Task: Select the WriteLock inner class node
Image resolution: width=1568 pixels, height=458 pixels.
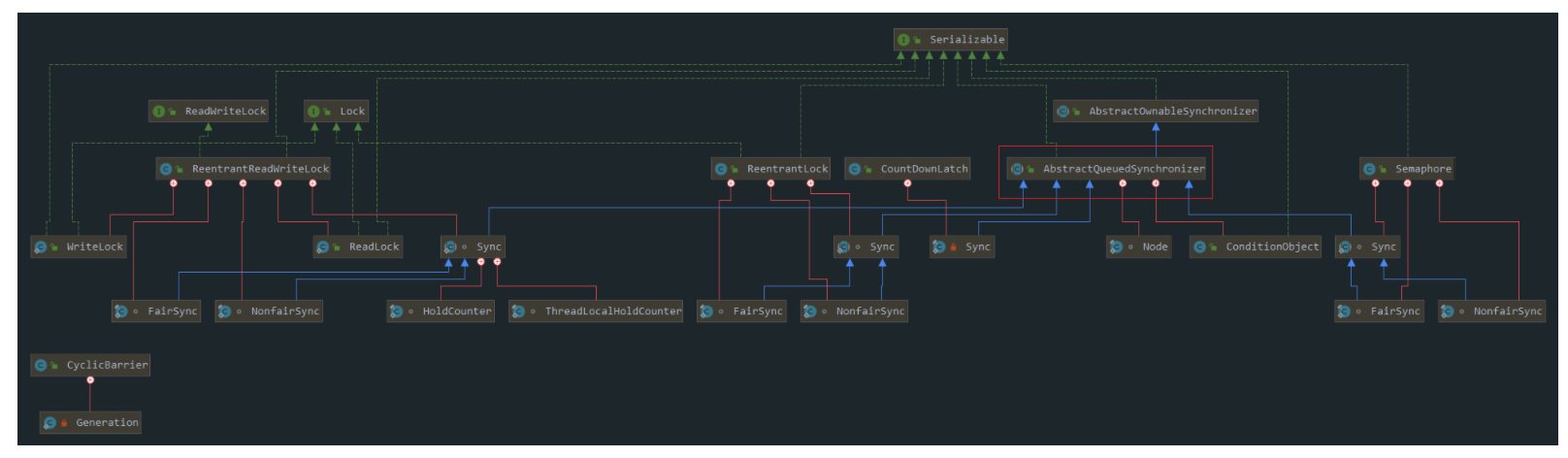Action: pos(79,247)
